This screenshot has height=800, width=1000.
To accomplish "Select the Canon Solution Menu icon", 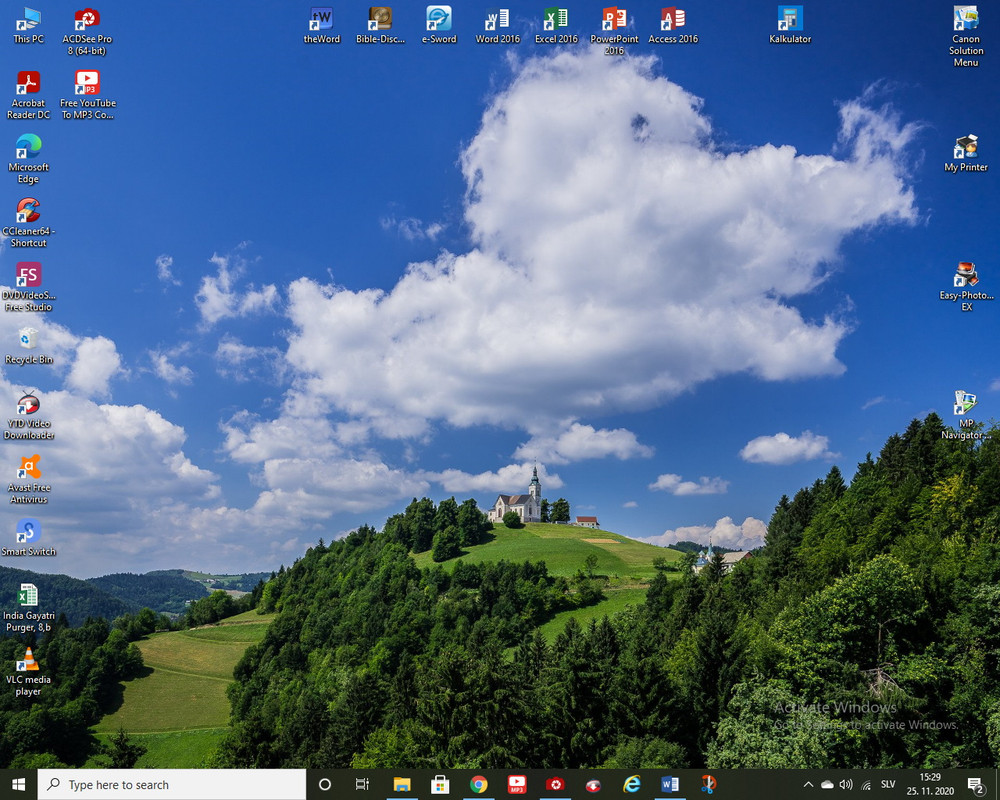I will (966, 36).
